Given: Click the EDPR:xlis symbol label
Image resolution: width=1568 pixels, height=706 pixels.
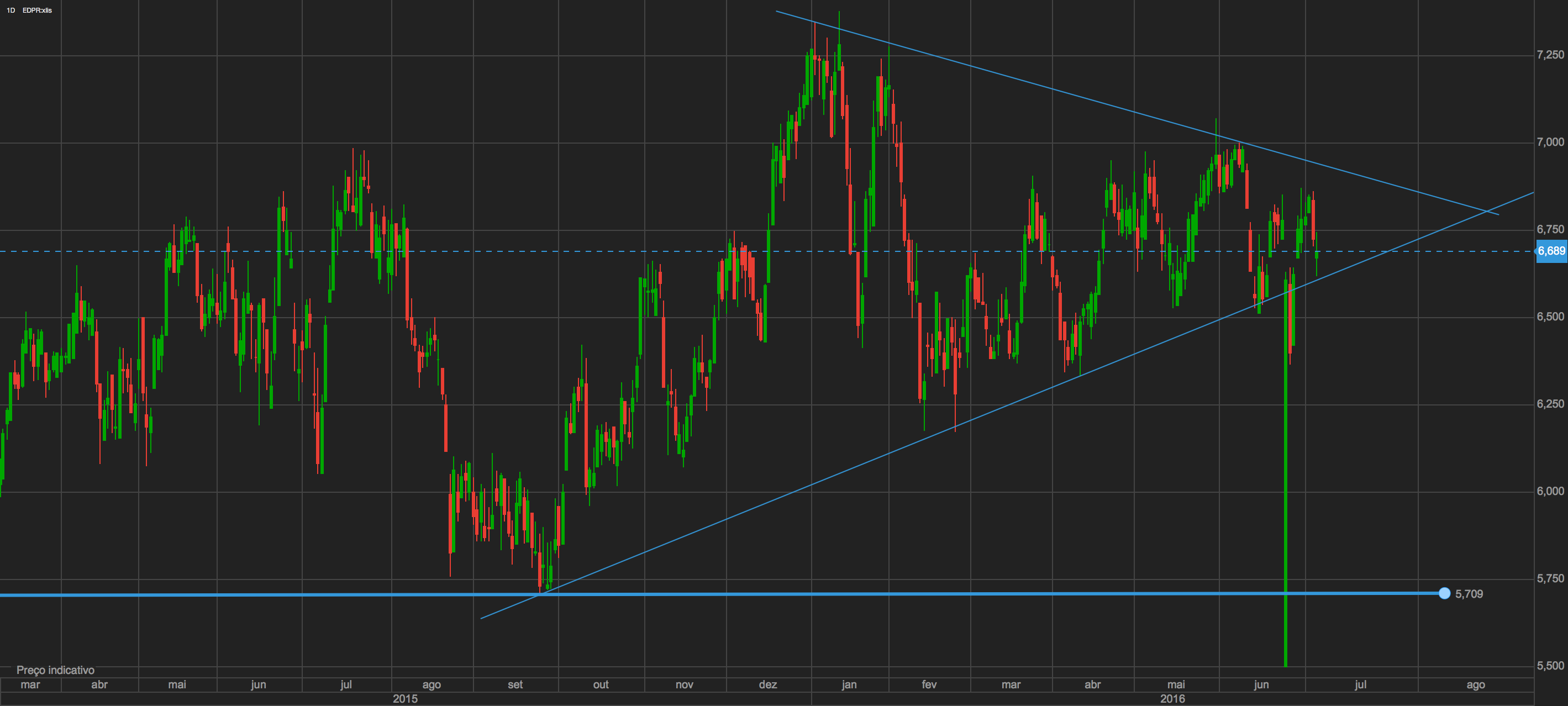Looking at the screenshot, I should [x=37, y=10].
